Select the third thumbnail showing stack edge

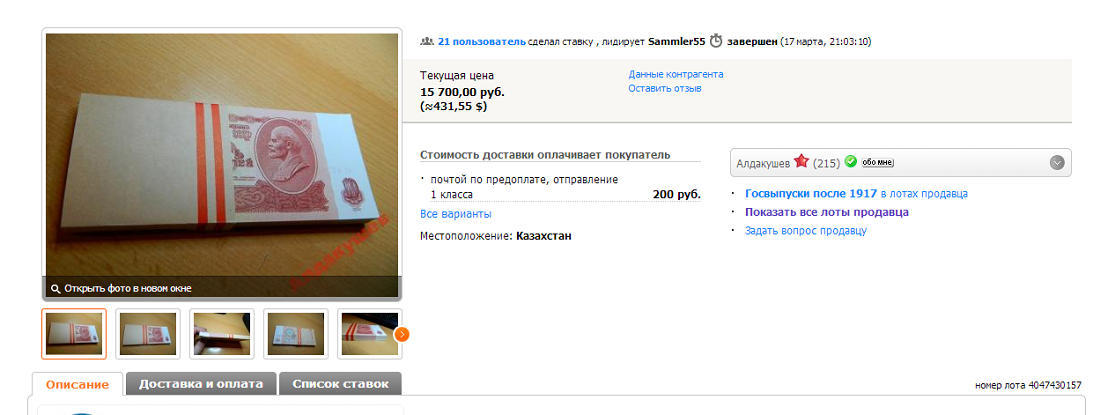(222, 334)
